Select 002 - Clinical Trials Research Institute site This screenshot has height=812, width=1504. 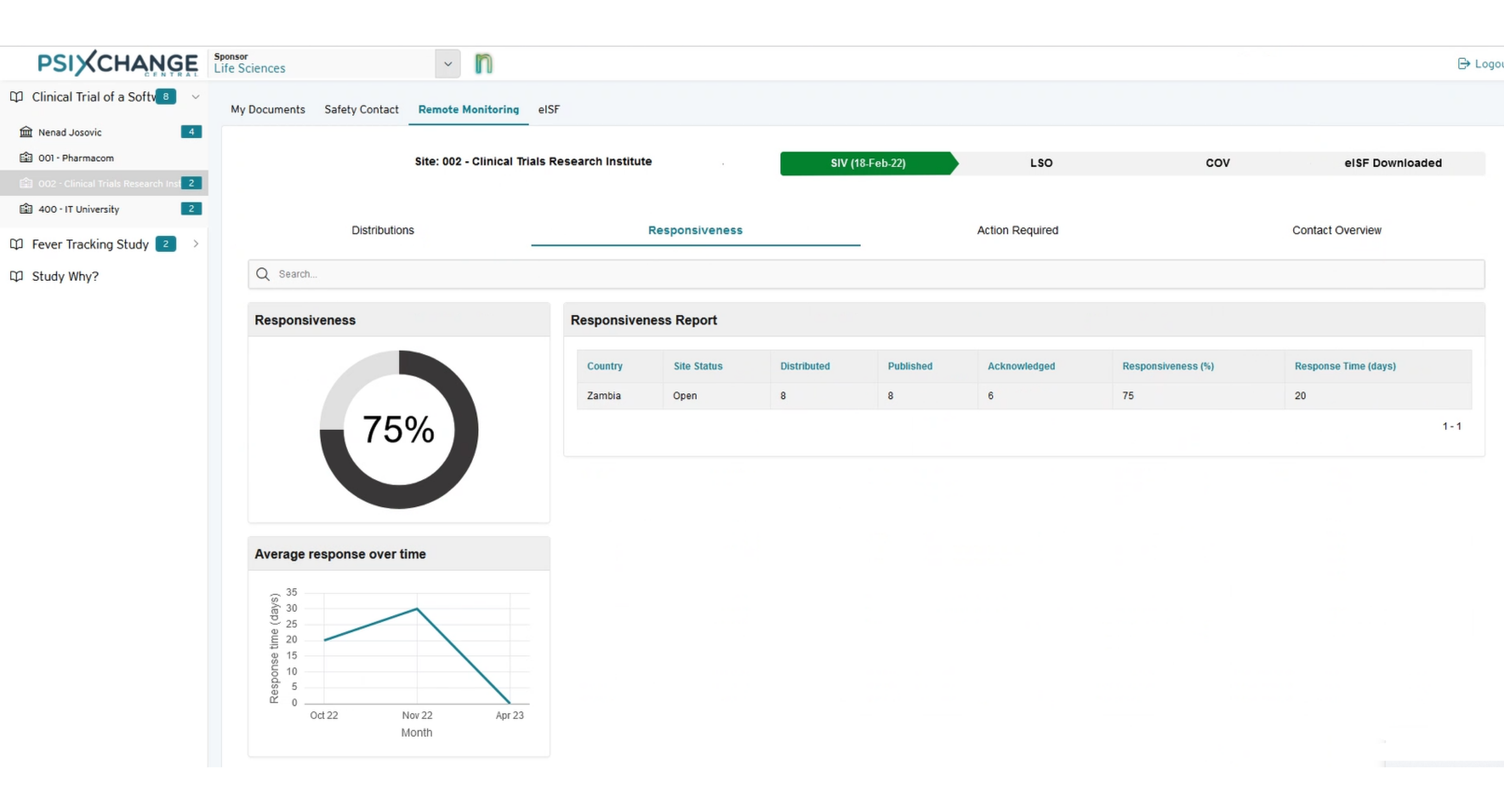click(x=104, y=183)
